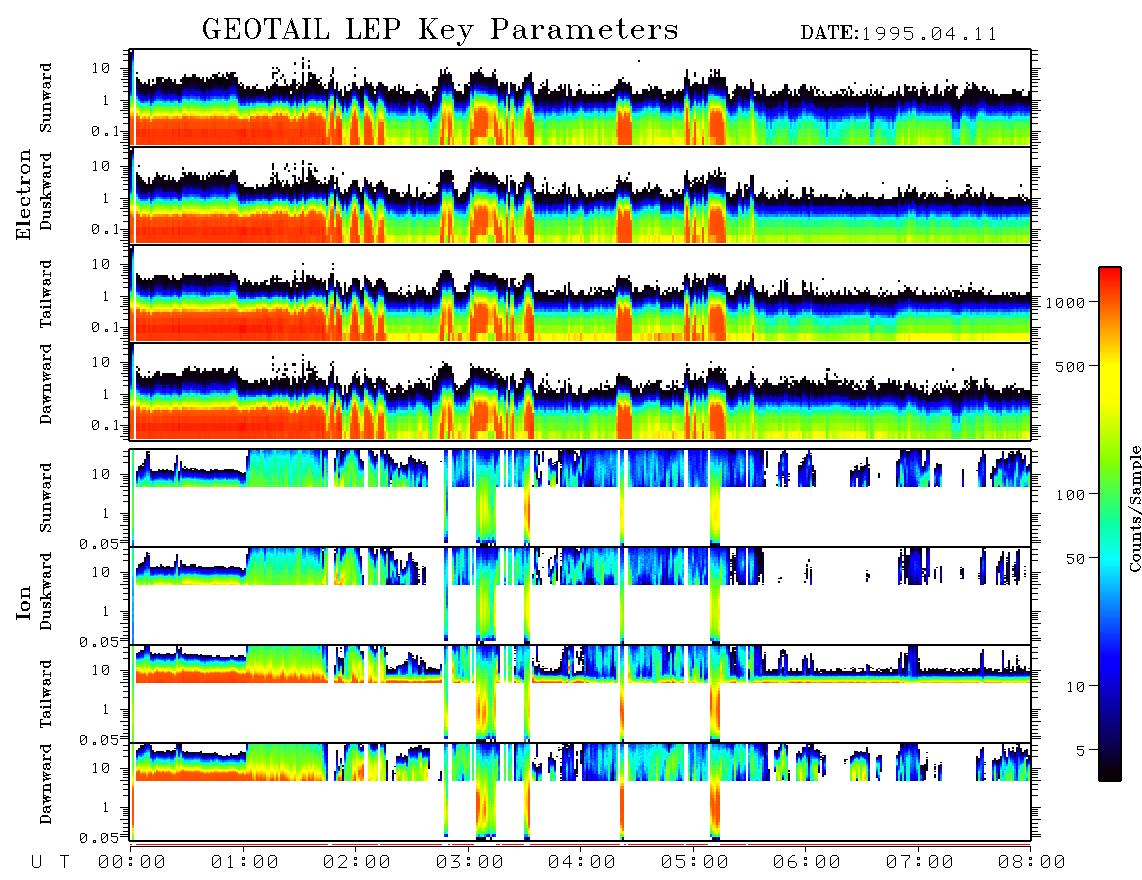Screen dimensions: 1142x880
Task: Open the Electron Dawnward spectrogram panel
Action: (x=580, y=391)
